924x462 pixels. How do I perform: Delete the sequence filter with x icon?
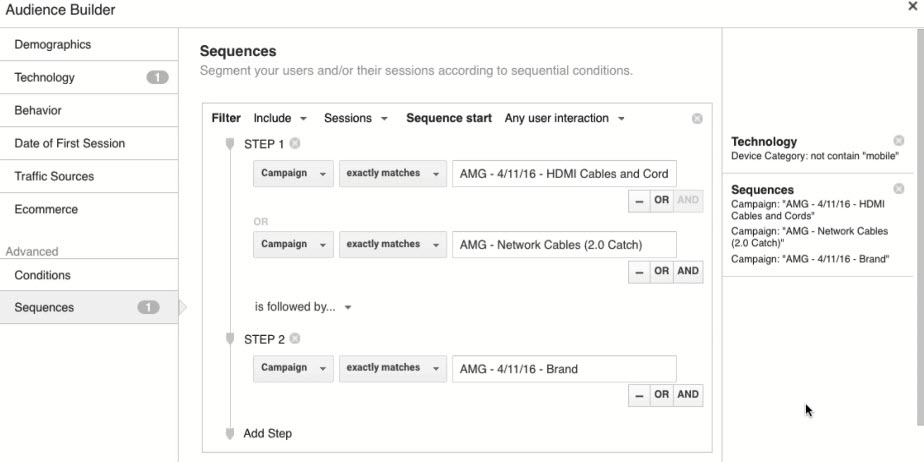click(x=697, y=119)
